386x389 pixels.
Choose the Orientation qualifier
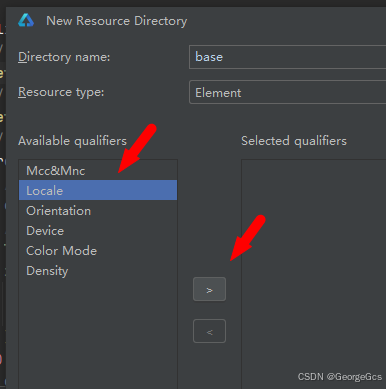click(98, 211)
